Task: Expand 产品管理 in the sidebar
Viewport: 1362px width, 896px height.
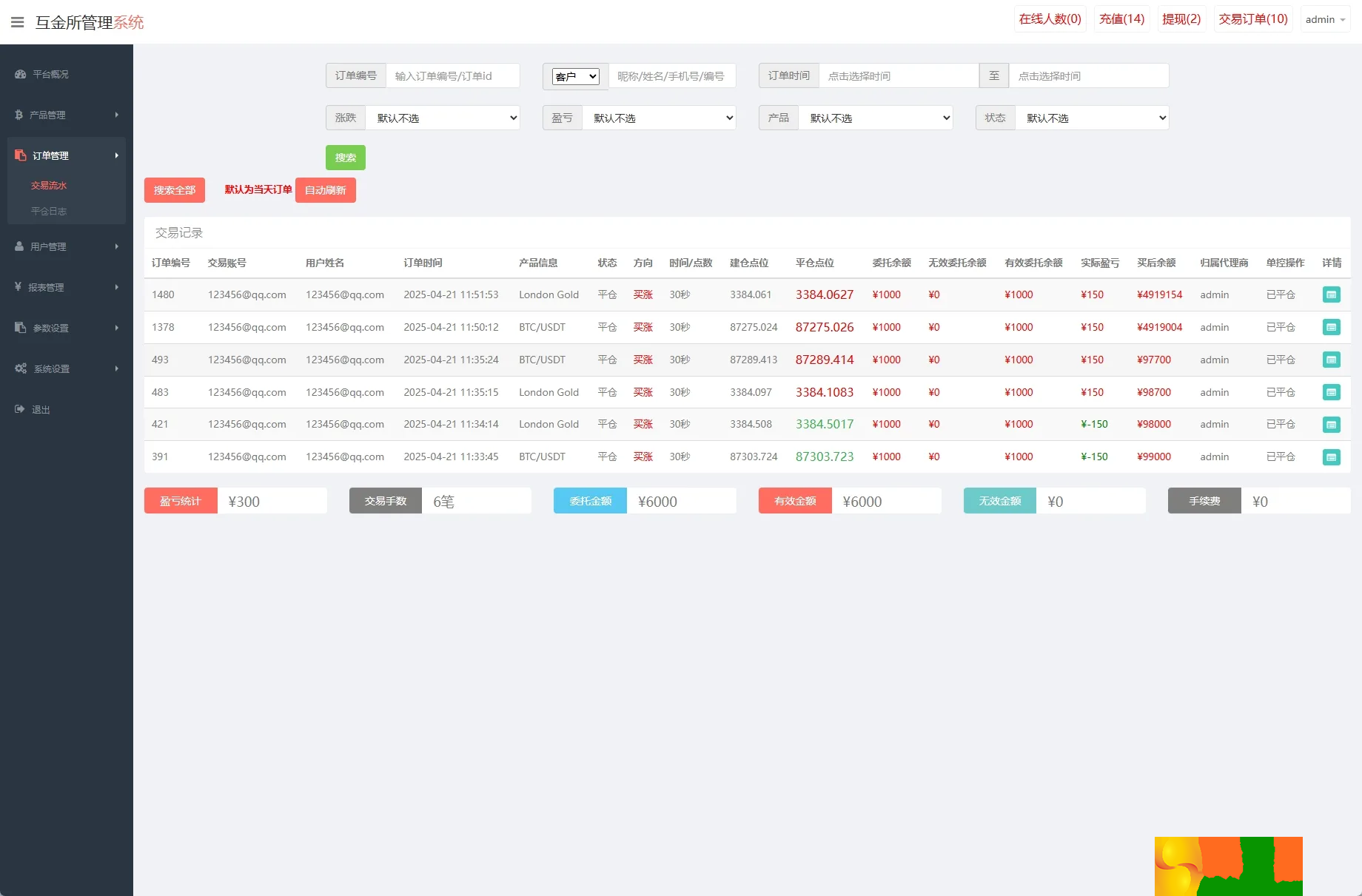Action: point(67,115)
